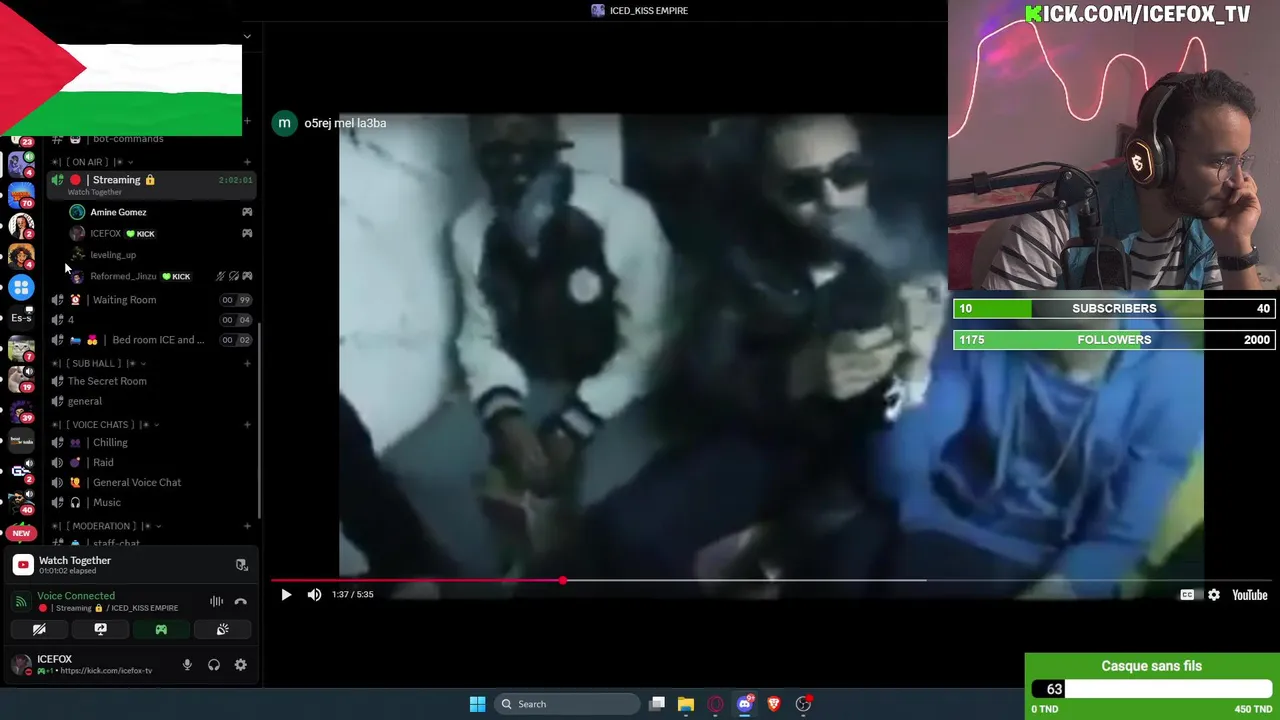This screenshot has width=1280, height=720.
Task: Open blue four-squares server icon in sidebar
Action: 21,287
